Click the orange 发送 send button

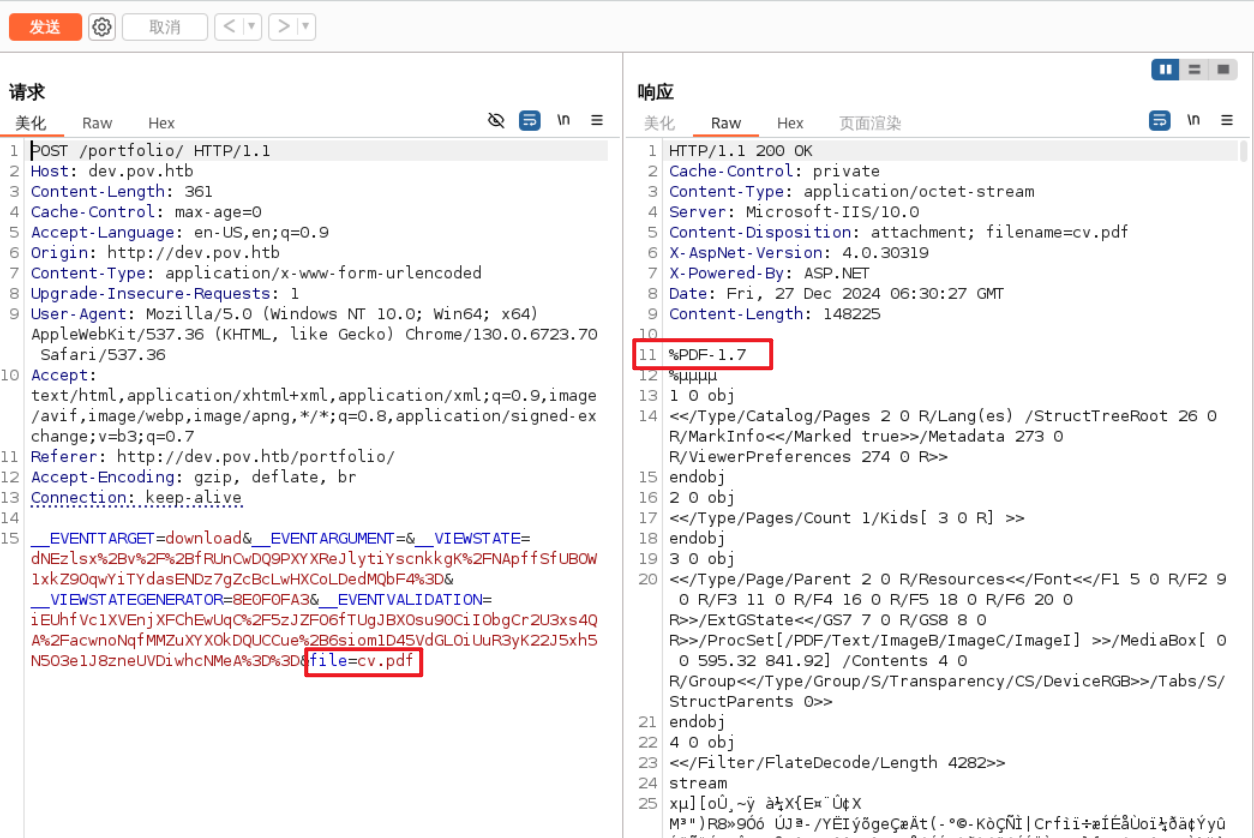tap(45, 27)
